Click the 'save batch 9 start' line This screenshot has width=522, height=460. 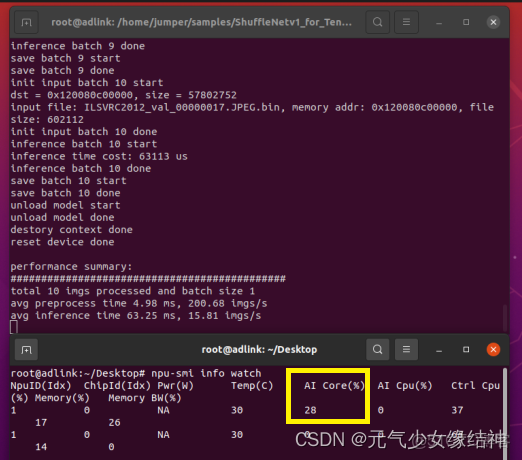click(65, 58)
